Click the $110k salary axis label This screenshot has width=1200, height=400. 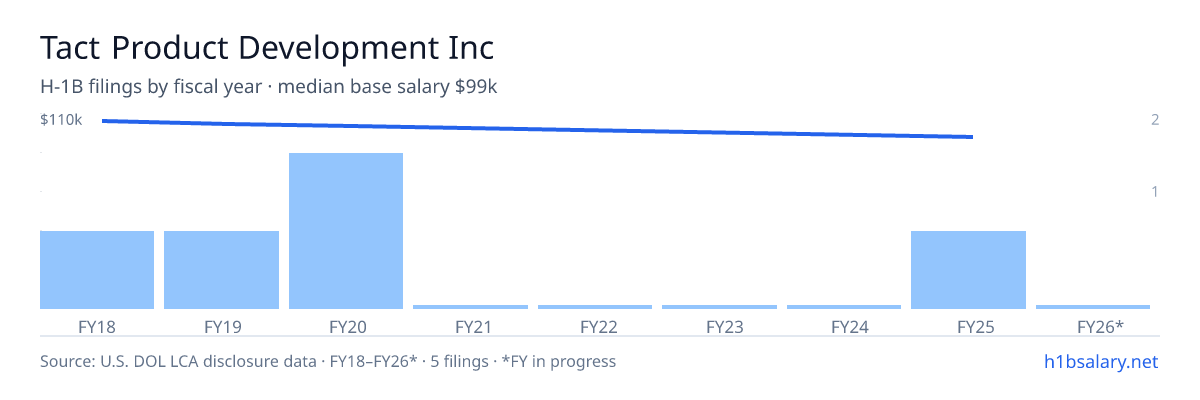coord(61,120)
